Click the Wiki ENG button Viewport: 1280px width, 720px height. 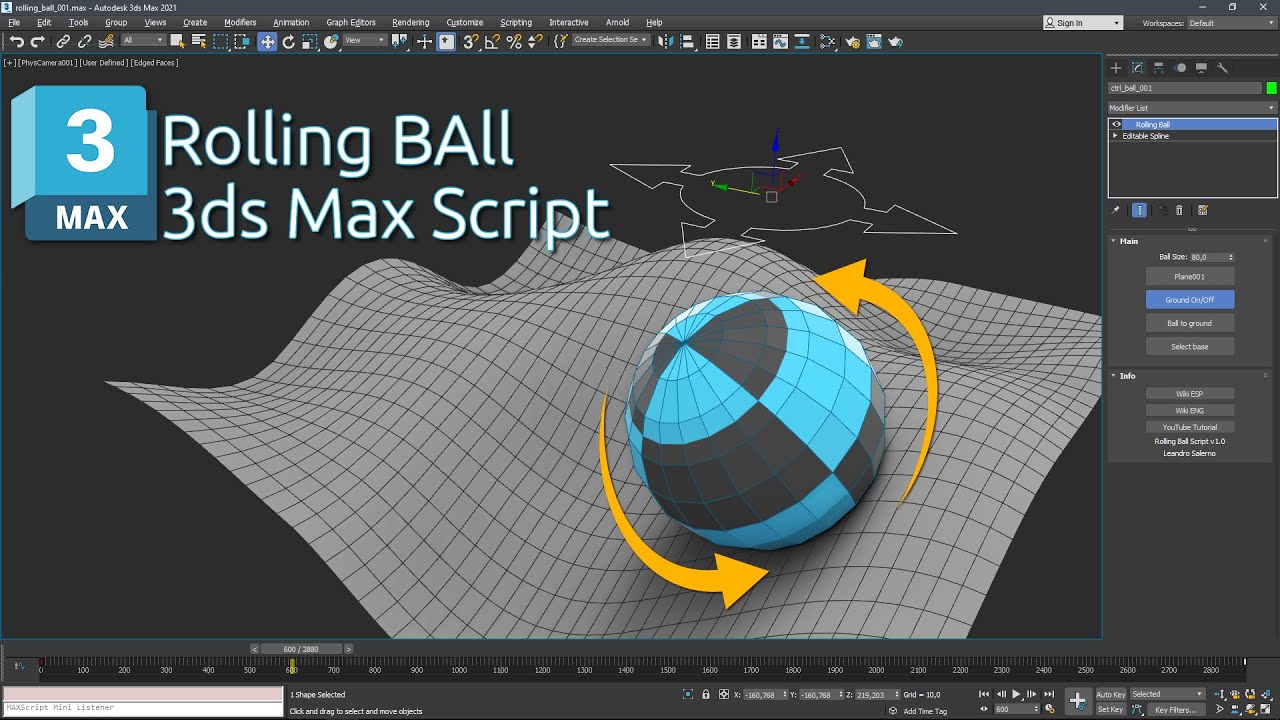(x=1190, y=410)
